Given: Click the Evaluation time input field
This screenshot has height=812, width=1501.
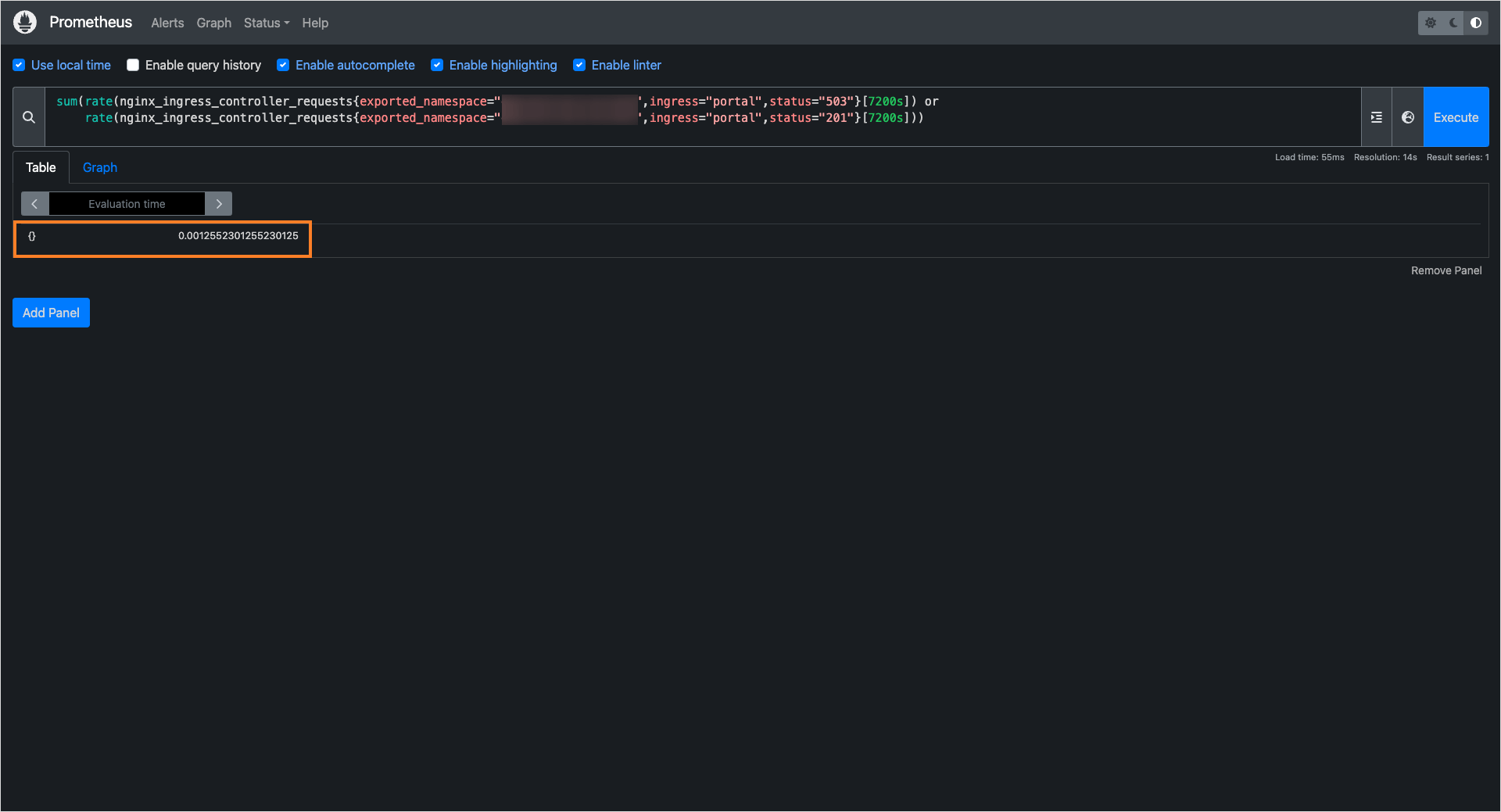Looking at the screenshot, I should (x=127, y=203).
